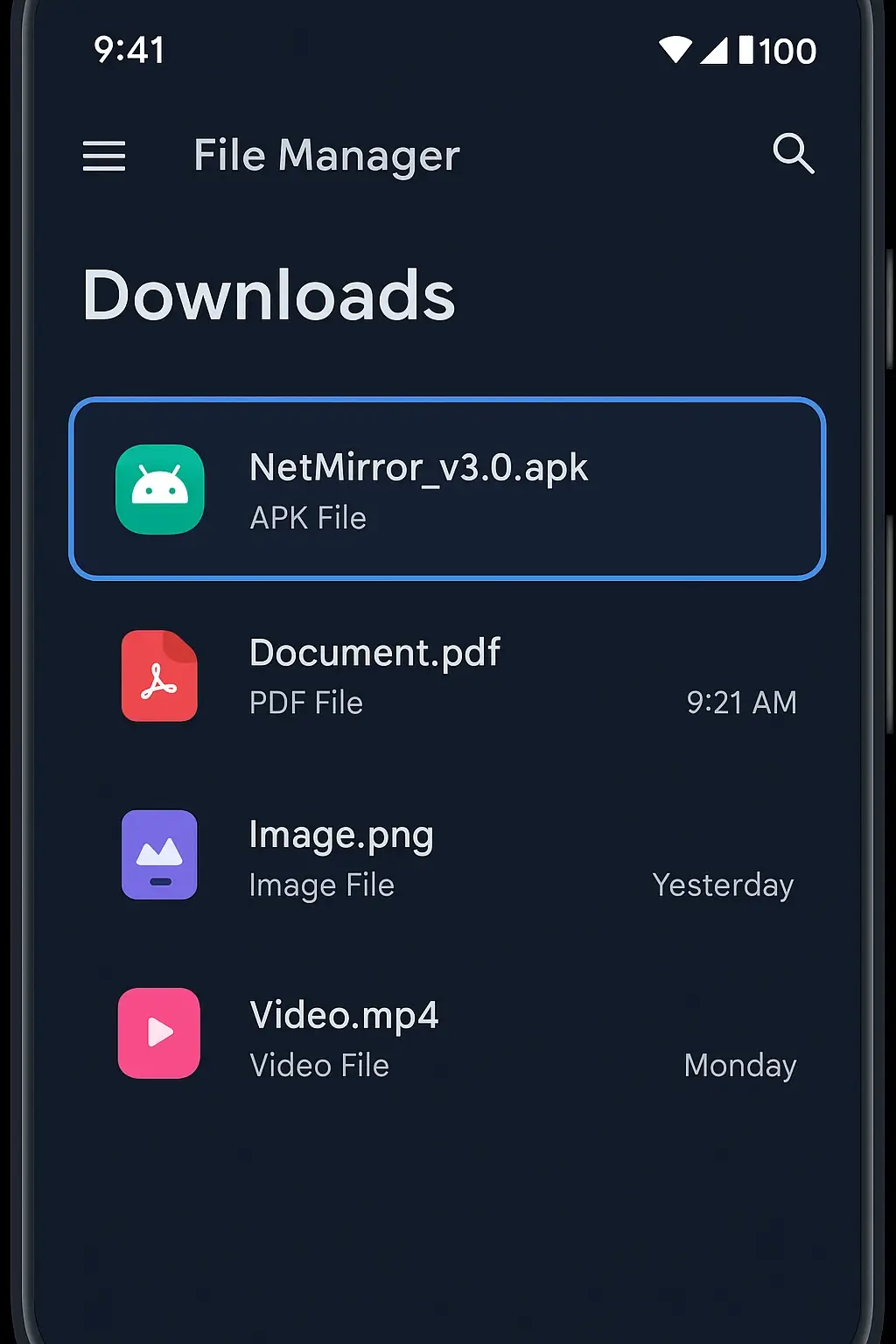This screenshot has height=1344, width=896.
Task: Click the 'Video File' type label
Action: tap(319, 1066)
